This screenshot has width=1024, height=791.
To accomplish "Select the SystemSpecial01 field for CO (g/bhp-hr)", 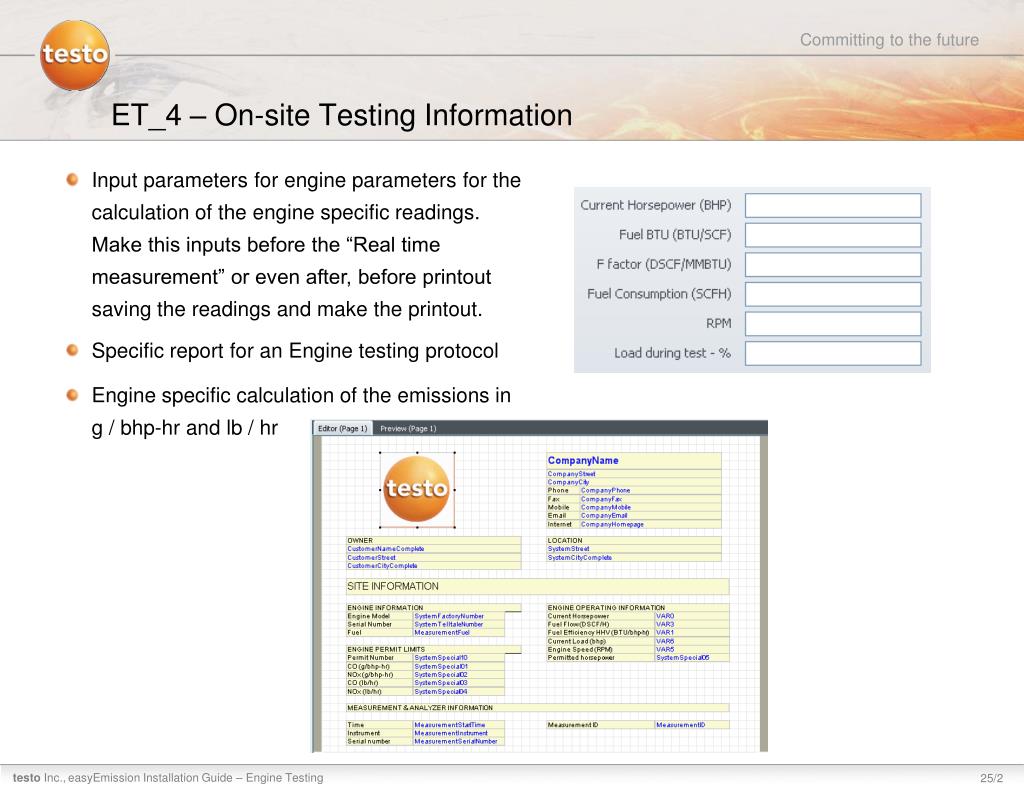I will (x=458, y=666).
